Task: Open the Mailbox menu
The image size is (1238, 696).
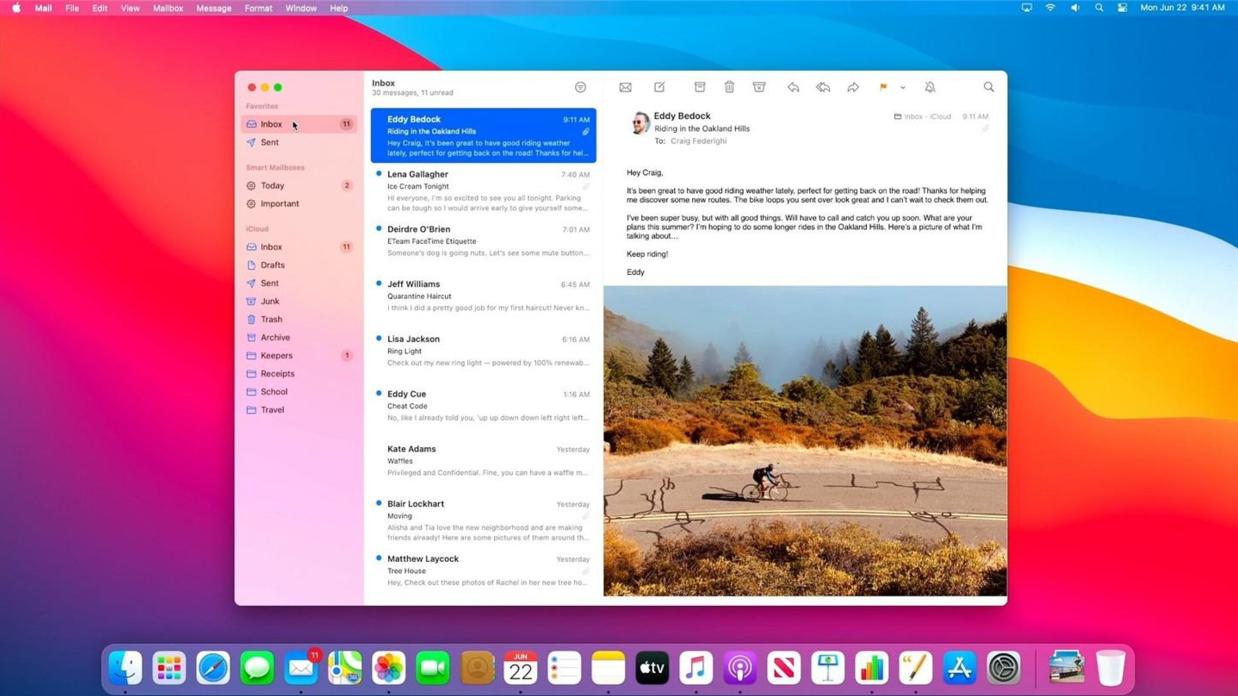Action: 168,8
